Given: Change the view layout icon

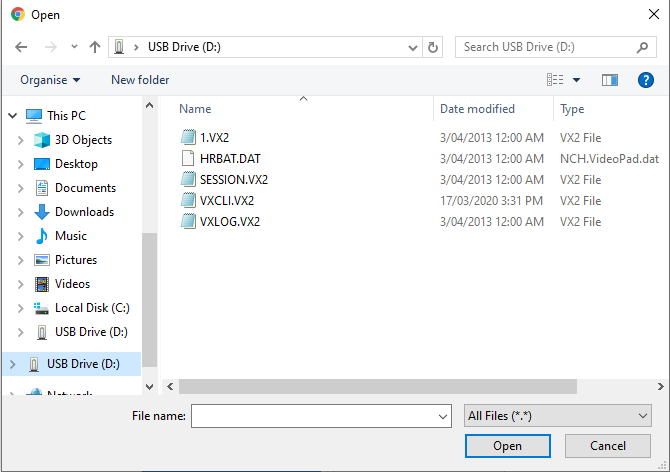Looking at the screenshot, I should point(555,79).
